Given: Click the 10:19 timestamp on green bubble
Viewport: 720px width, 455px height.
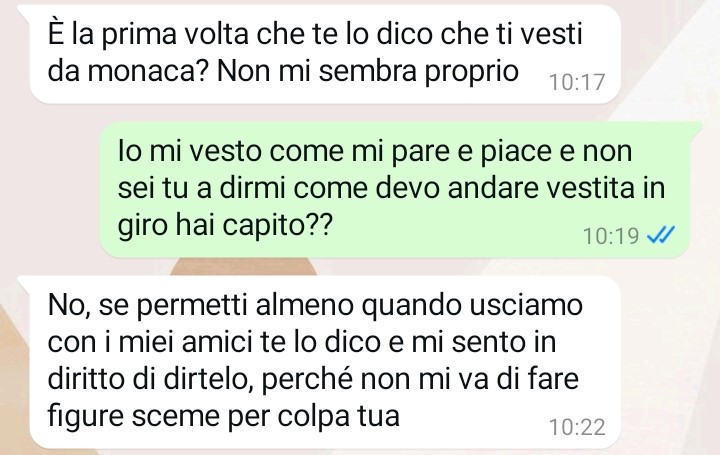Looking at the screenshot, I should 611,236.
